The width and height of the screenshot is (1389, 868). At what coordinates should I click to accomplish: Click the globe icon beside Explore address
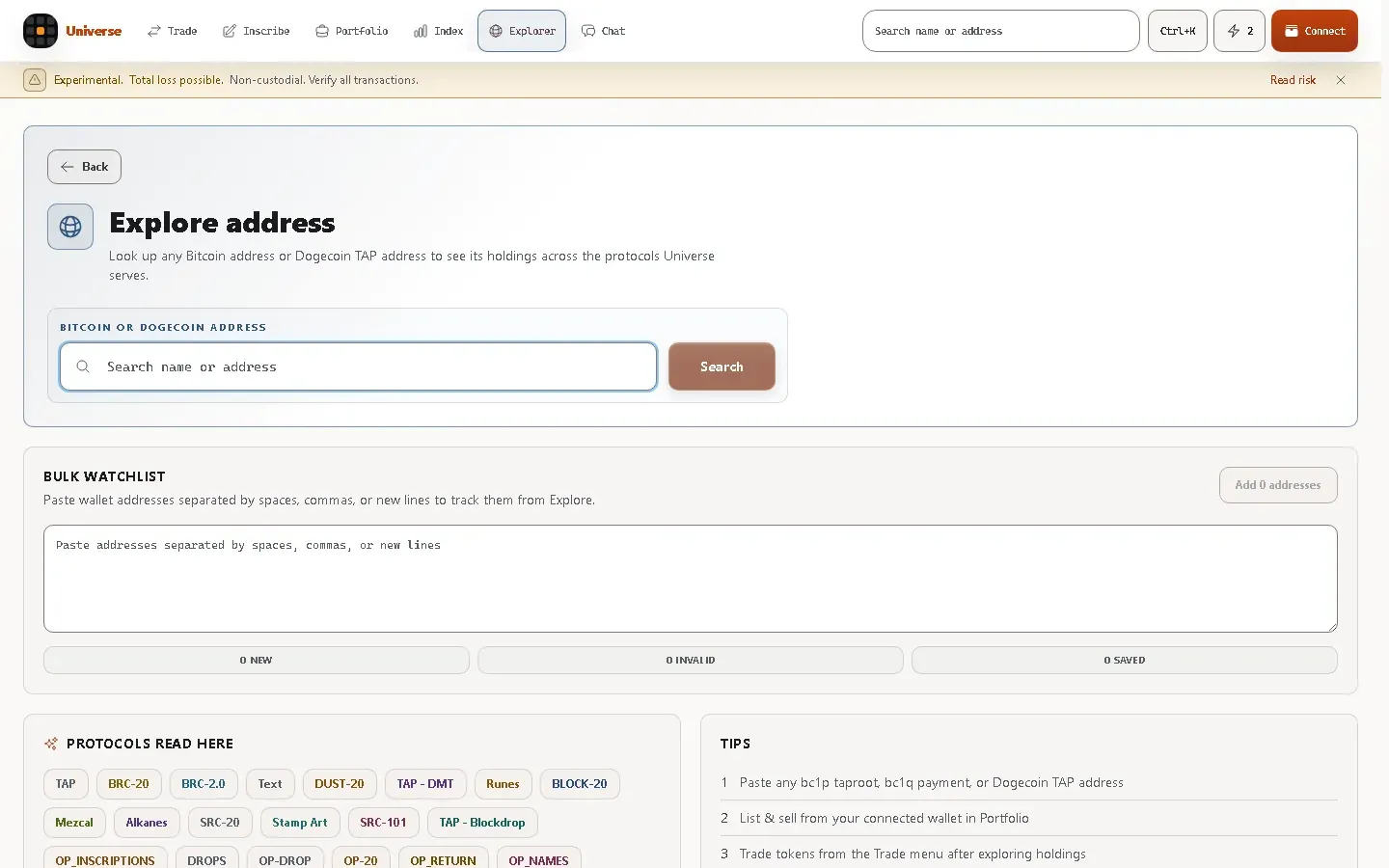tap(70, 227)
